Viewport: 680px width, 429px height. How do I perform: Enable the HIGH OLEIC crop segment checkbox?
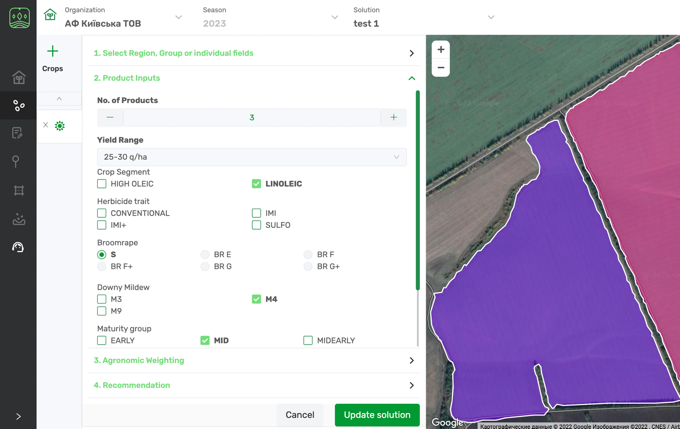[x=102, y=184]
